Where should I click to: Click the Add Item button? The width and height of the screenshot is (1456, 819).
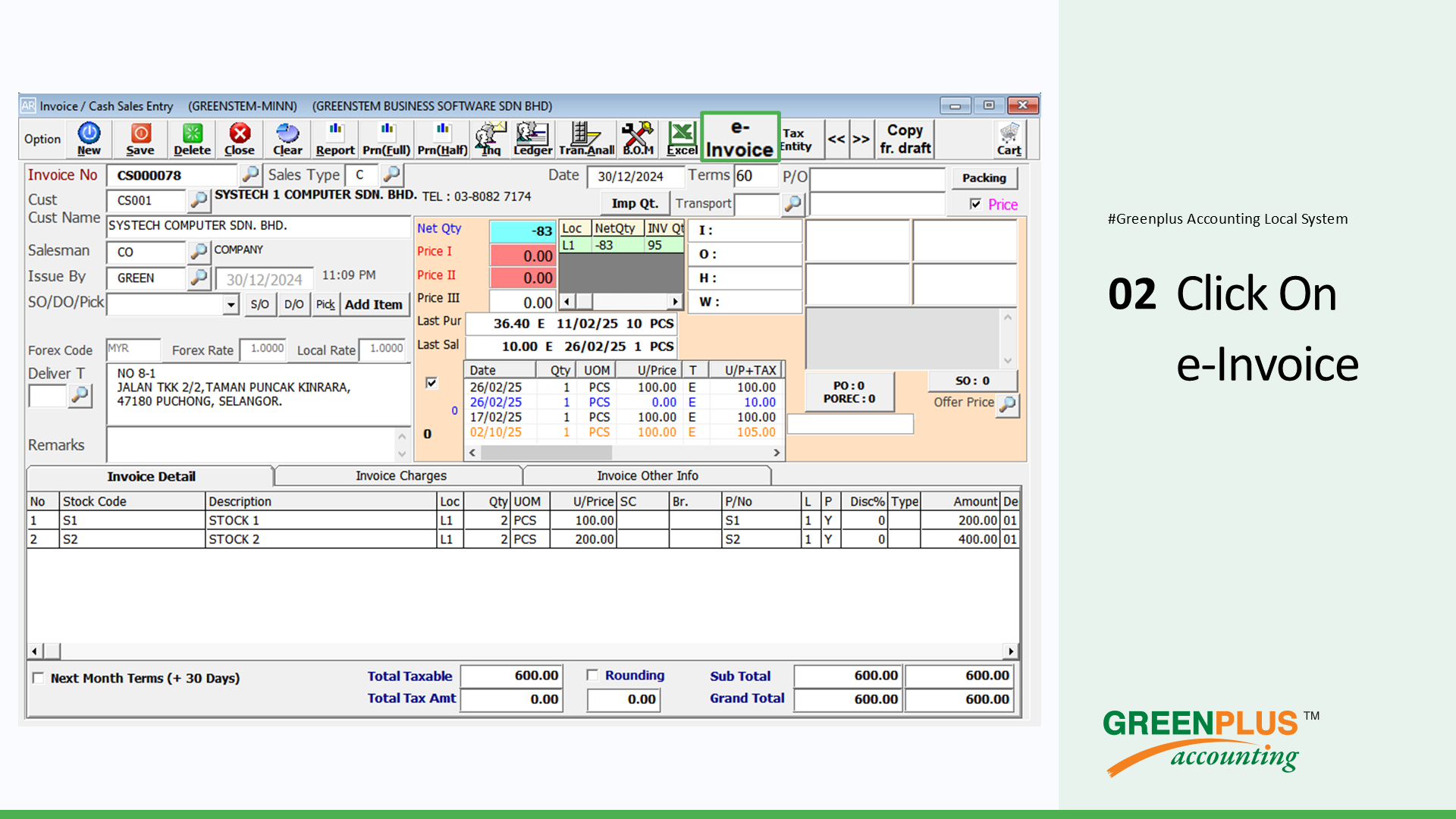[374, 304]
